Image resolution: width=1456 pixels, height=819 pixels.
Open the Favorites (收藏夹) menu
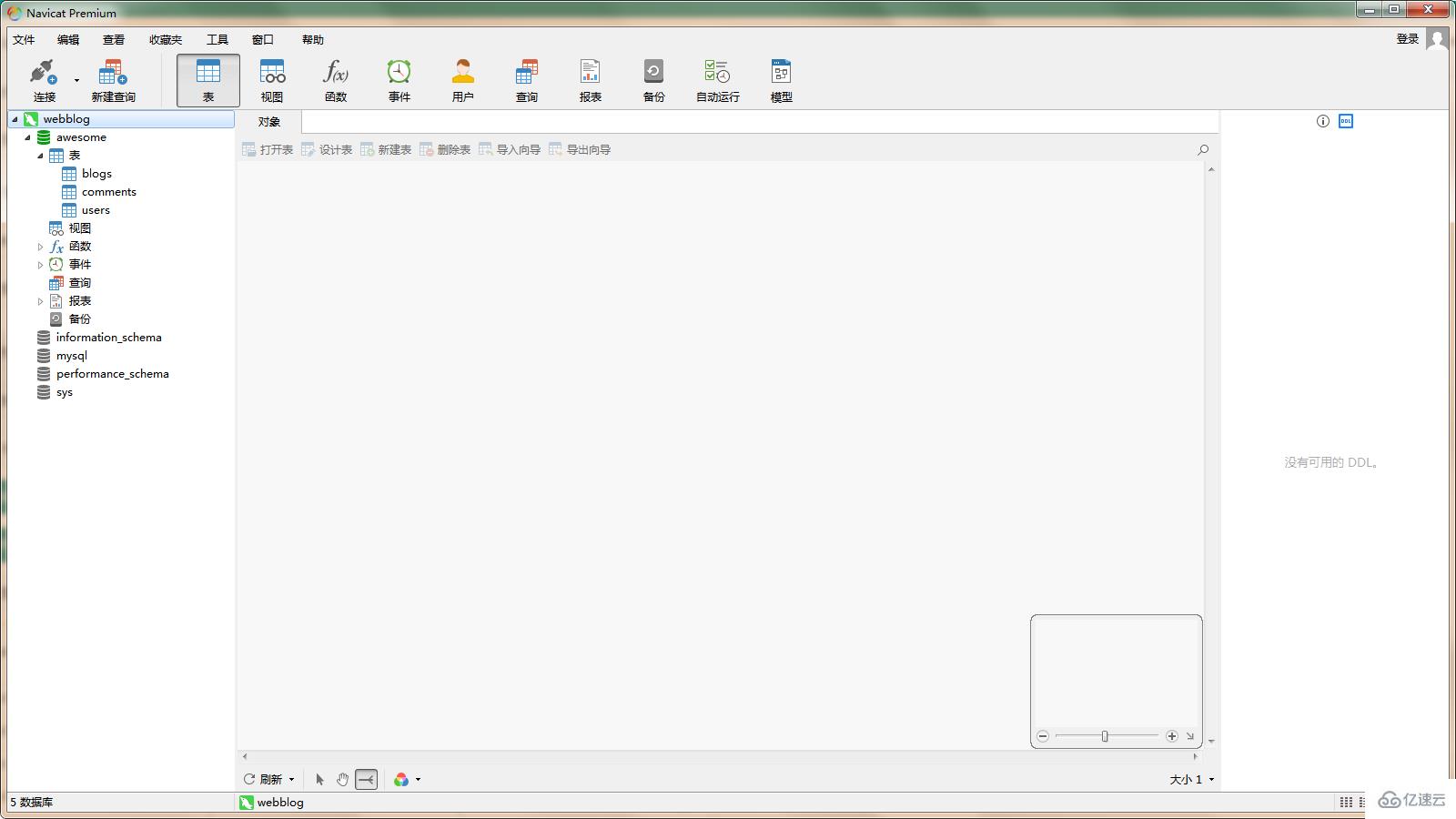click(x=166, y=39)
